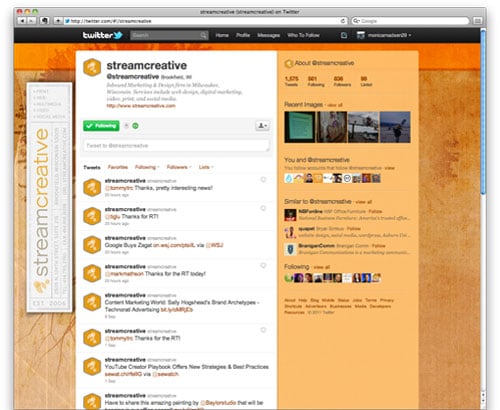This screenshot has width=500, height=410.
Task: Open the person actions dropdown button
Action: (262, 126)
